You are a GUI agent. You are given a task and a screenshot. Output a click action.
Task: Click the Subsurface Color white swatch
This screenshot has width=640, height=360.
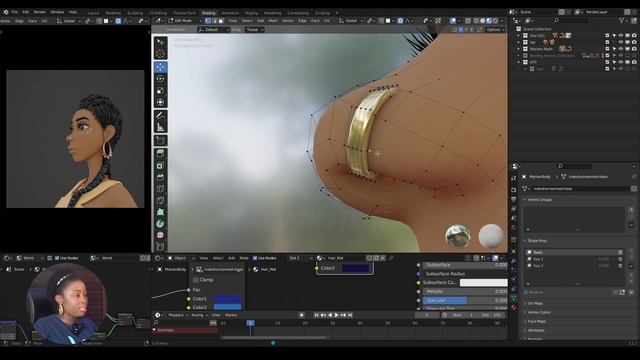coord(484,282)
